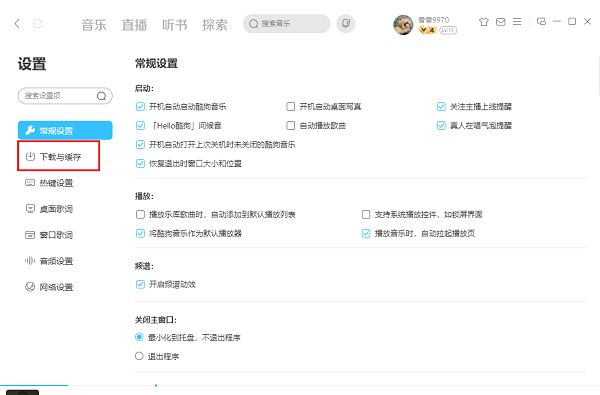This screenshot has width=600, height=395.
Task: Open the 听书 tab
Action: (x=175, y=25)
